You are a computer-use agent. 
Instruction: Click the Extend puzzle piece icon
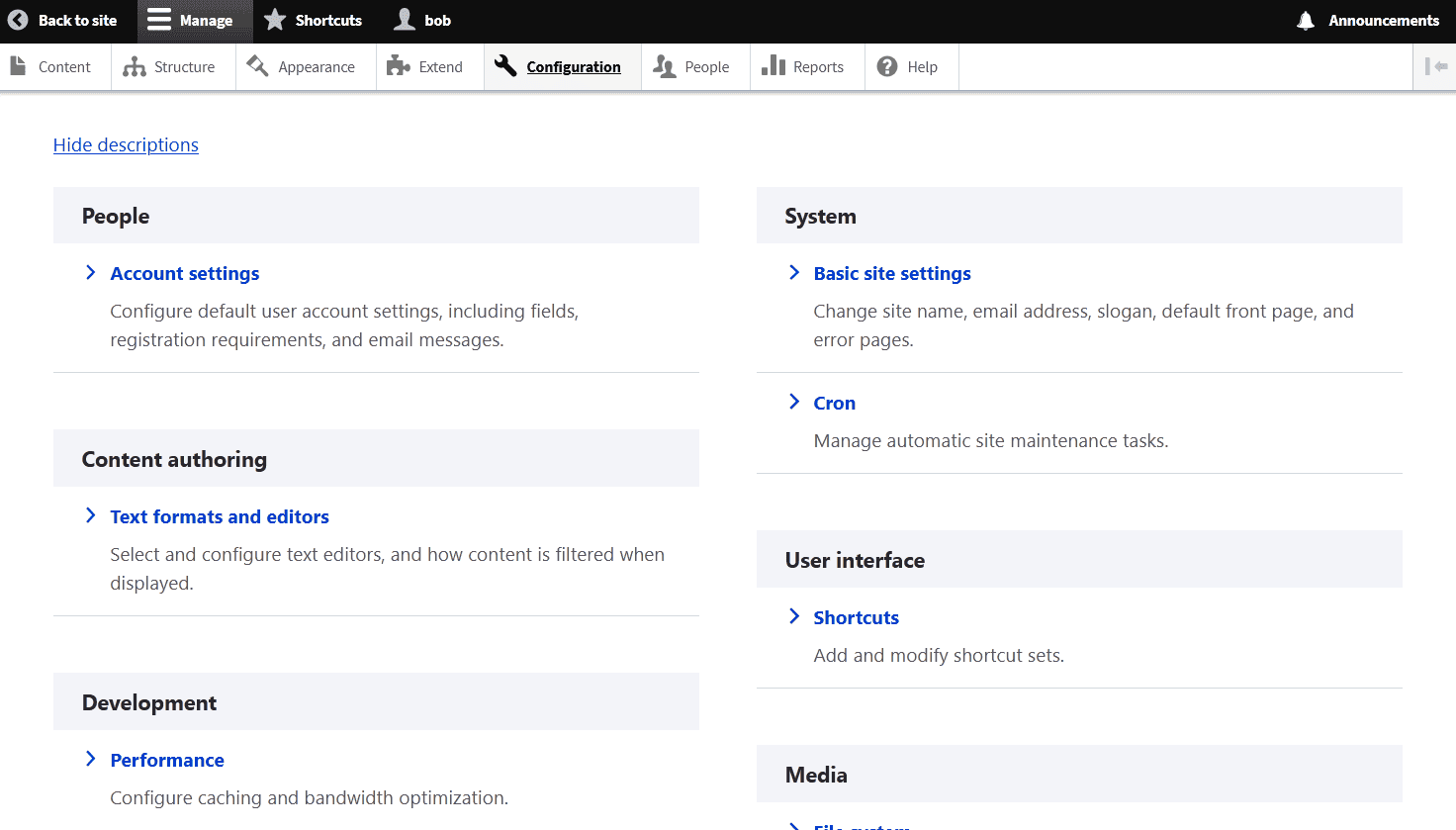coord(399,66)
